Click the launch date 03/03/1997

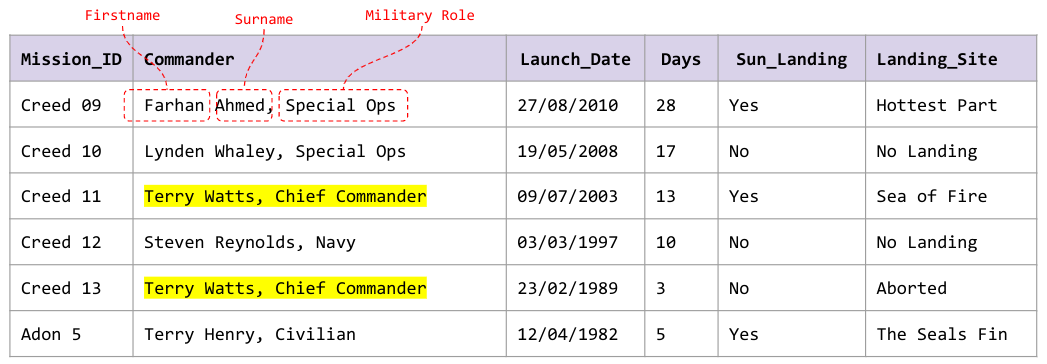568,242
